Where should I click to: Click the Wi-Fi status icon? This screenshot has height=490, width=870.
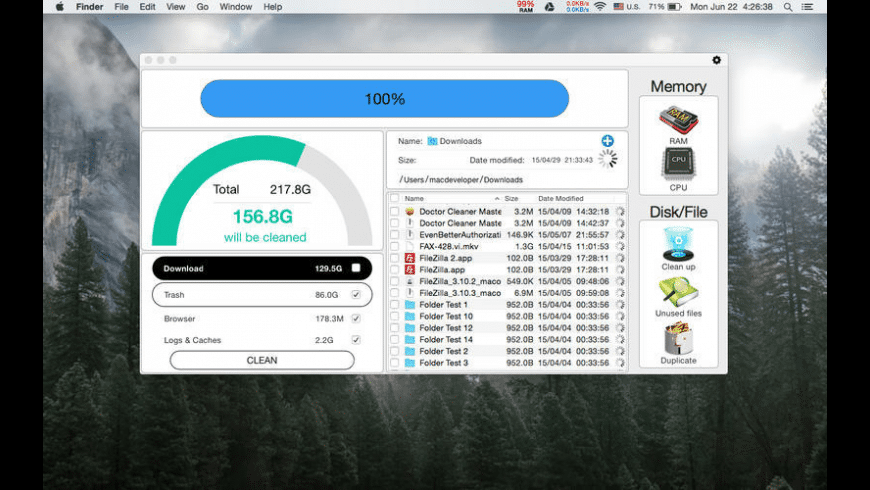[600, 7]
